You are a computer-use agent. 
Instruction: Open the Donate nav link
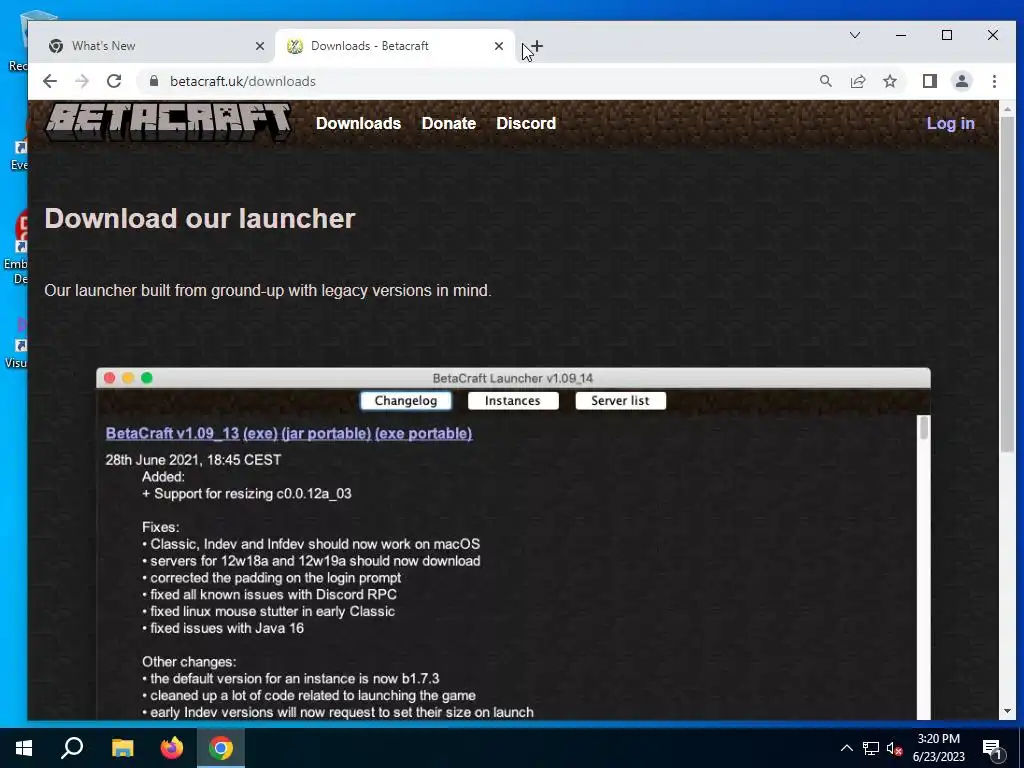coord(449,123)
